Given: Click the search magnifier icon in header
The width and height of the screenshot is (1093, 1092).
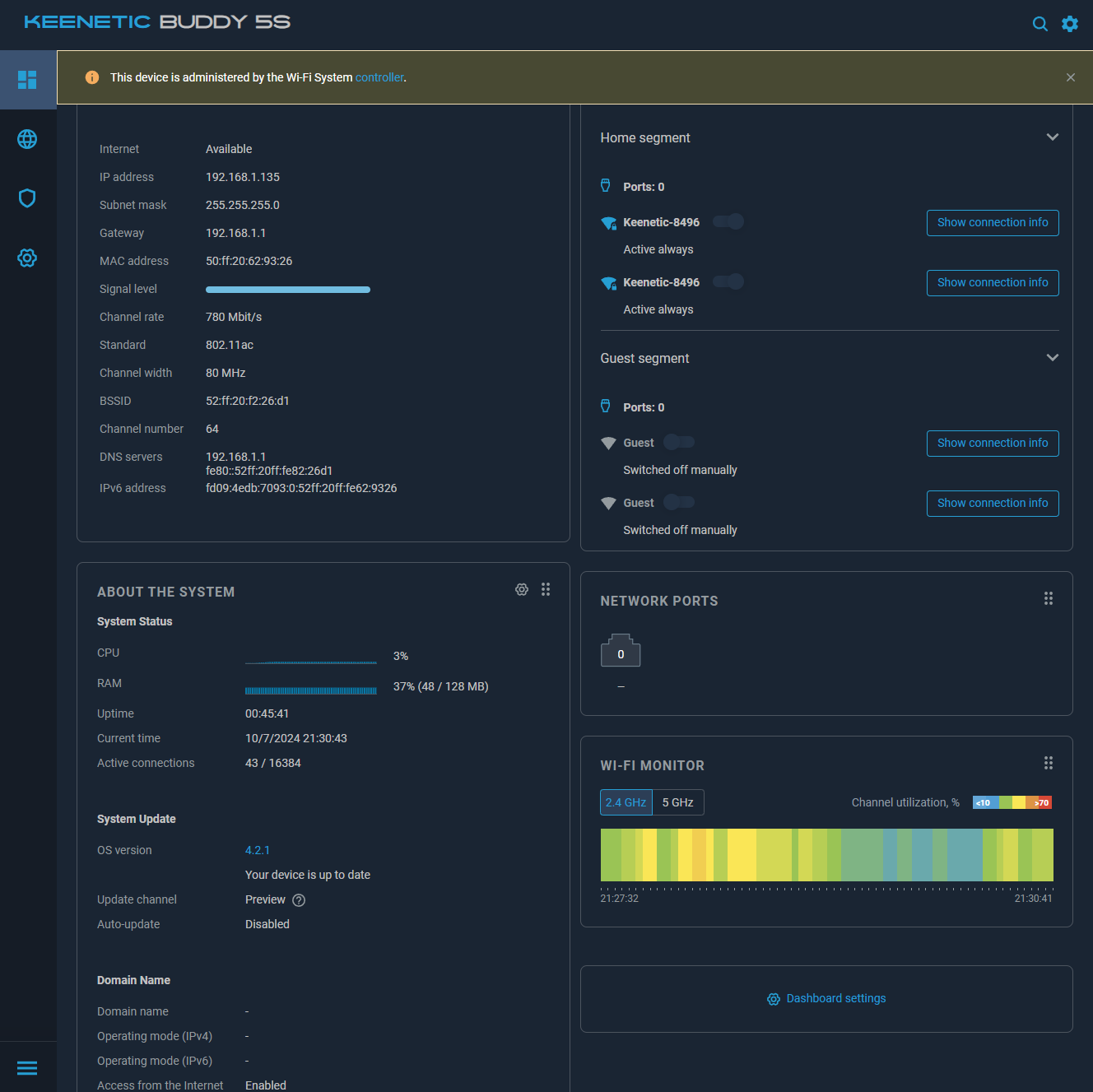Looking at the screenshot, I should click(x=1040, y=24).
